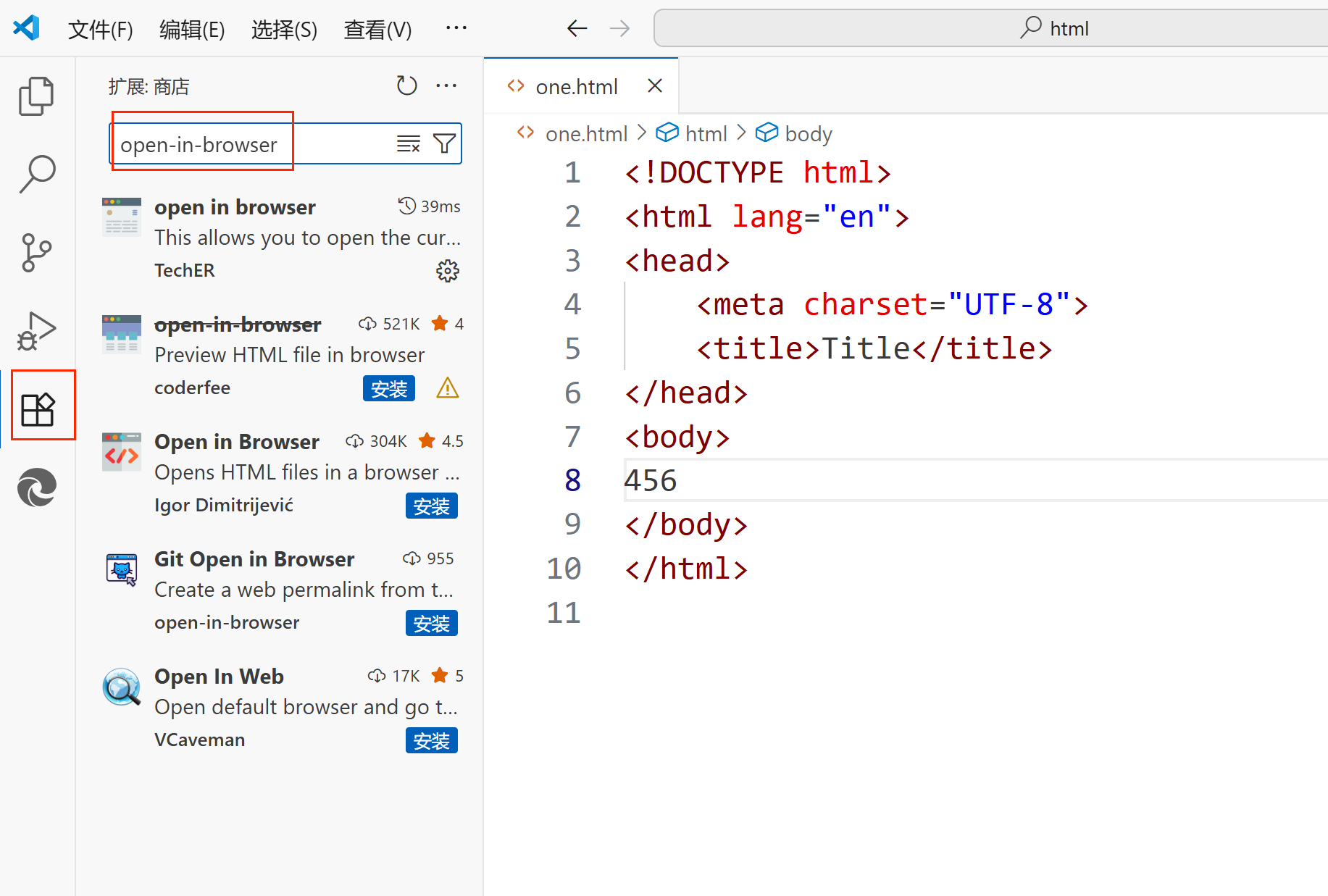
Task: Open Microsoft Edge Tools icon in activity bar
Action: pyautogui.click(x=37, y=487)
